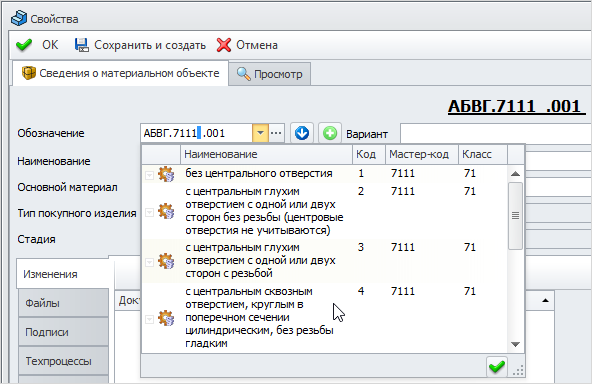Click the green plus add button

coord(330,133)
